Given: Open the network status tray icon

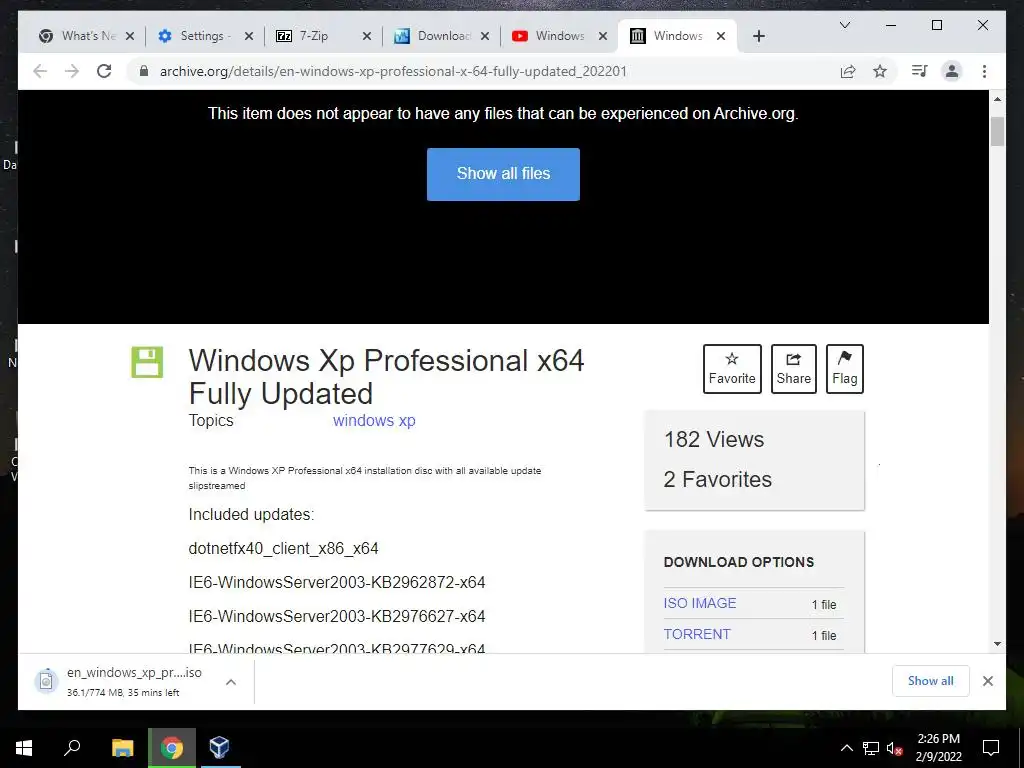Looking at the screenshot, I should [x=871, y=748].
